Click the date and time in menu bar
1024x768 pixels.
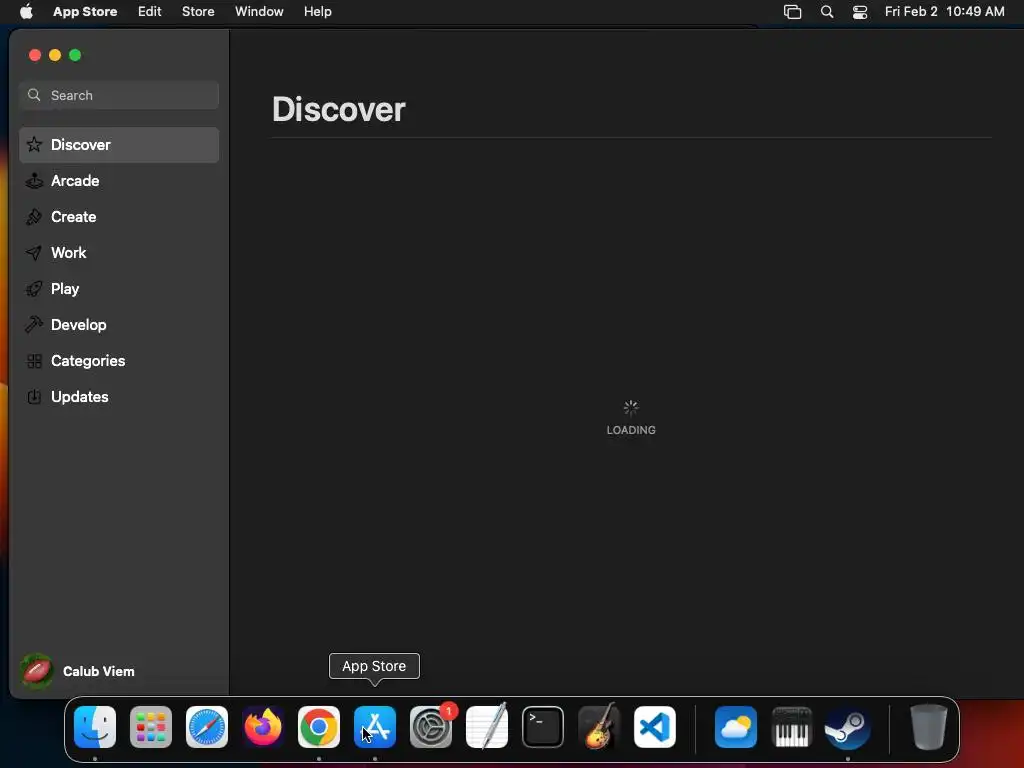(x=944, y=12)
